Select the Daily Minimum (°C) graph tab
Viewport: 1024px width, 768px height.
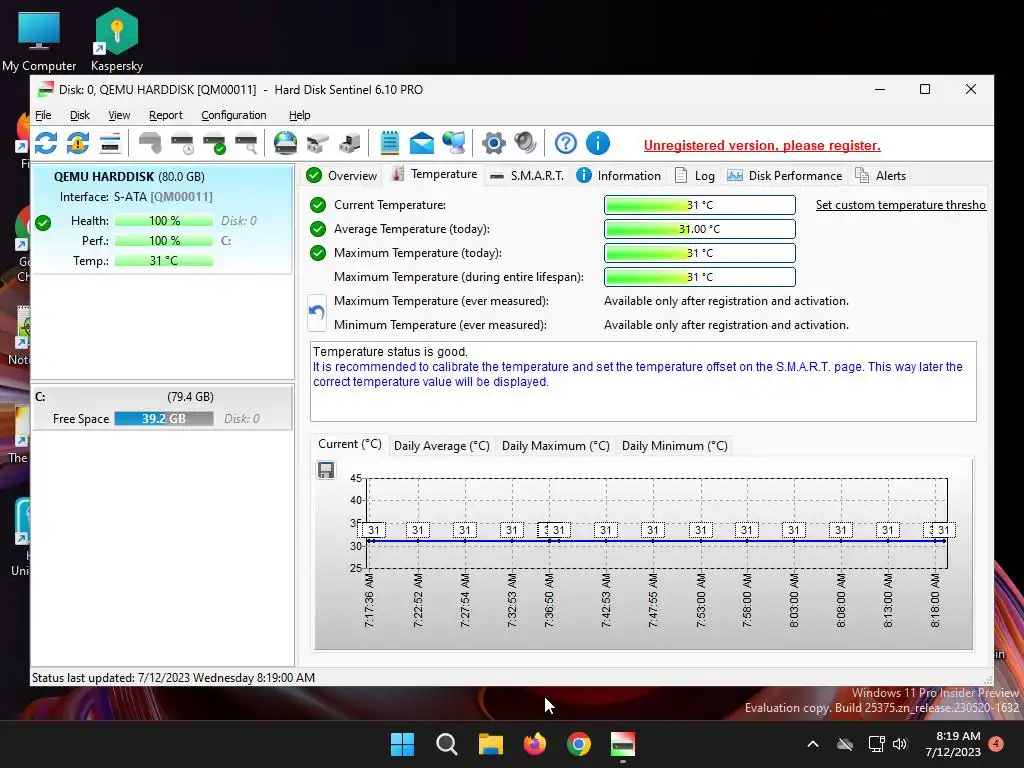point(675,446)
